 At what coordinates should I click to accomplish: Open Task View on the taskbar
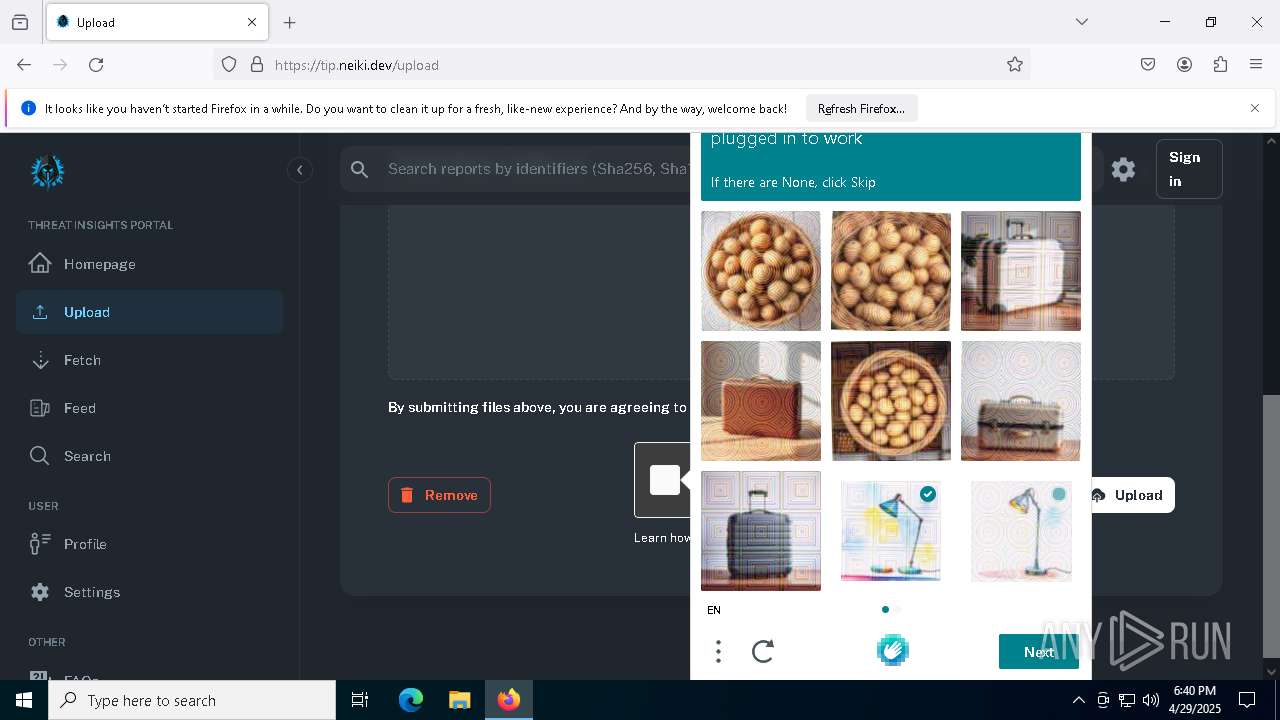tap(360, 700)
